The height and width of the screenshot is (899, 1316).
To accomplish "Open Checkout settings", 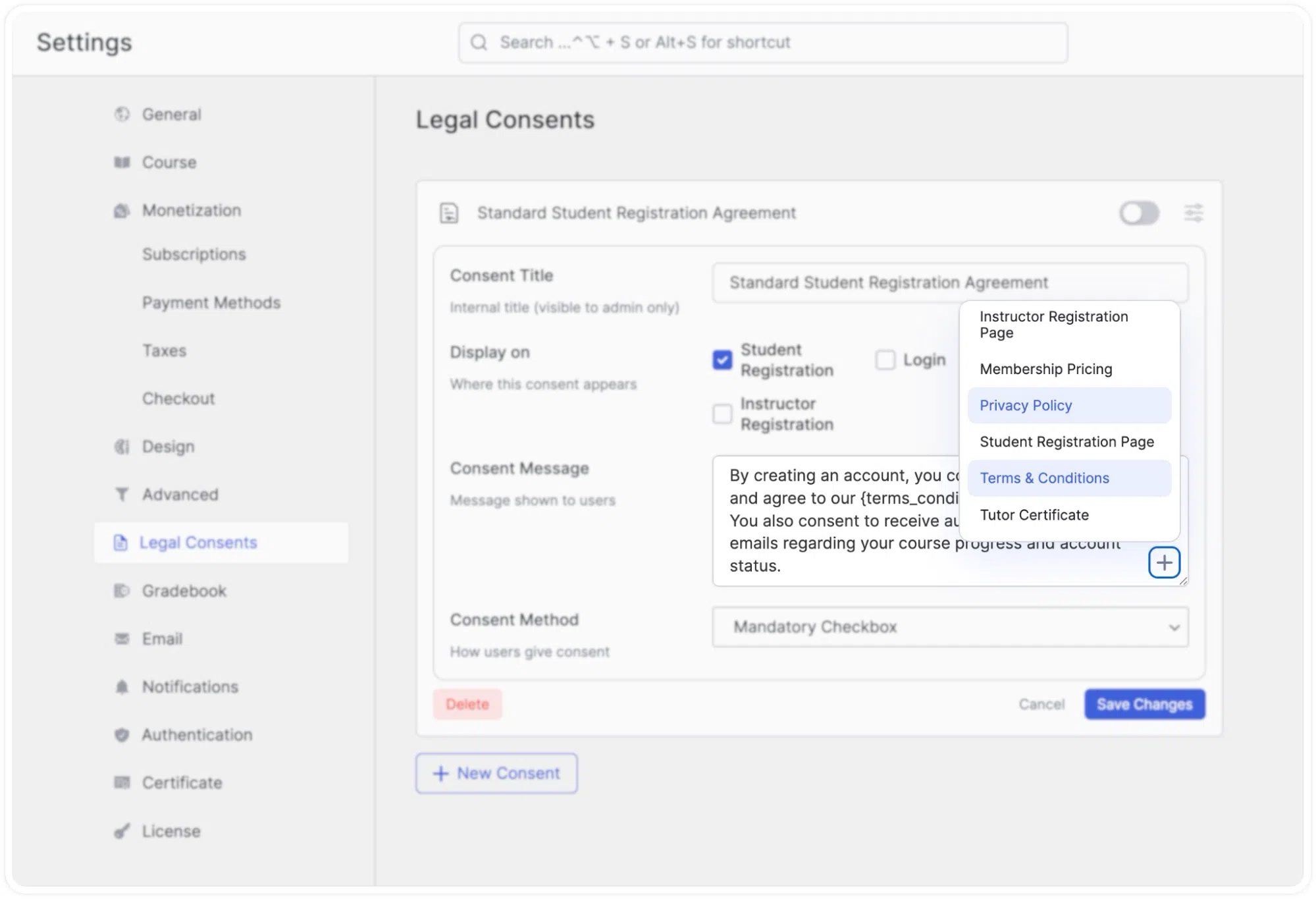I will coord(178,398).
